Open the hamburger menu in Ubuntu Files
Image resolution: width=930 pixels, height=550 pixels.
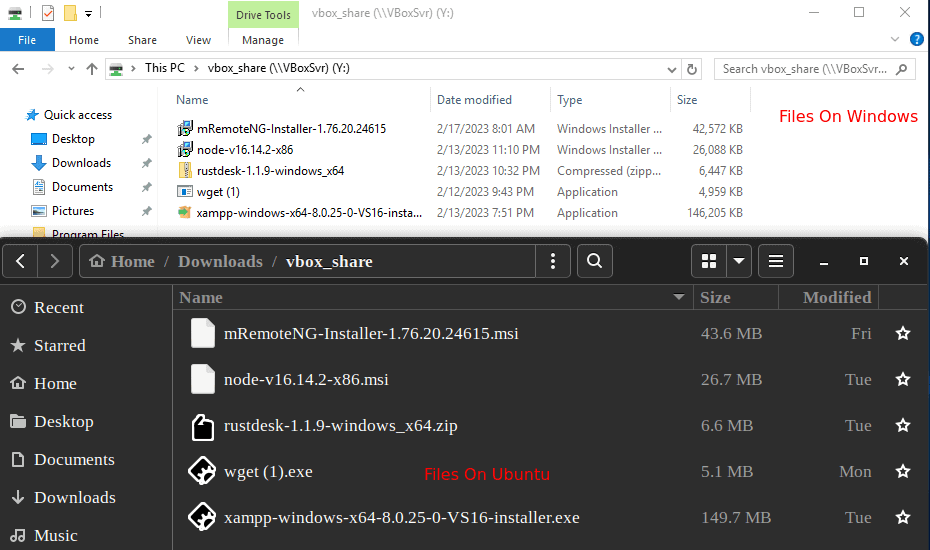[776, 261]
